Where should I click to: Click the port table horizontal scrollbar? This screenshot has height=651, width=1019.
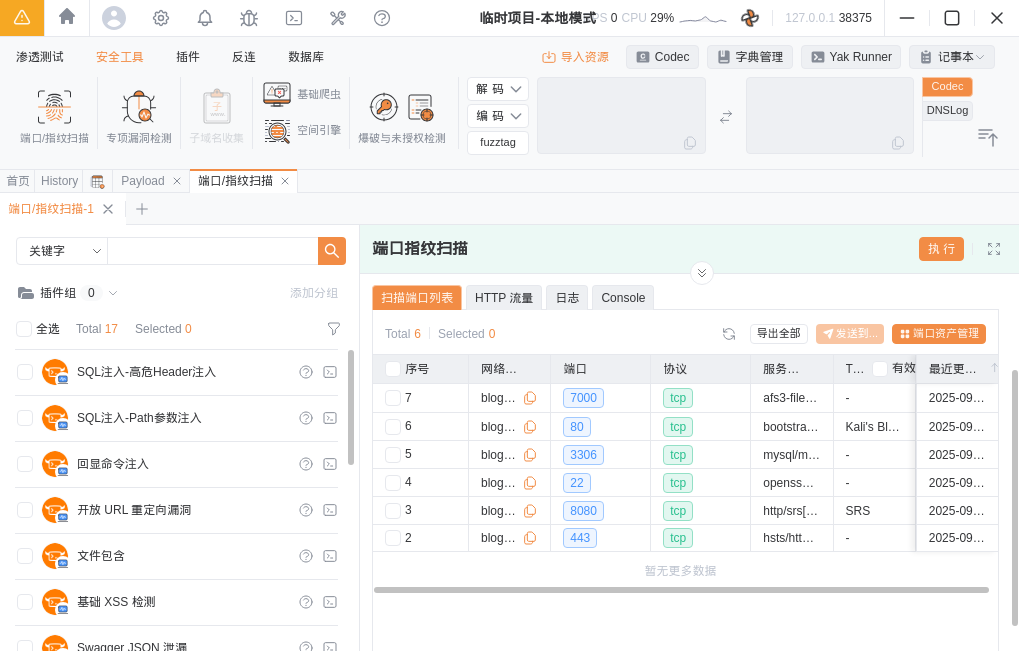pyautogui.click(x=681, y=590)
